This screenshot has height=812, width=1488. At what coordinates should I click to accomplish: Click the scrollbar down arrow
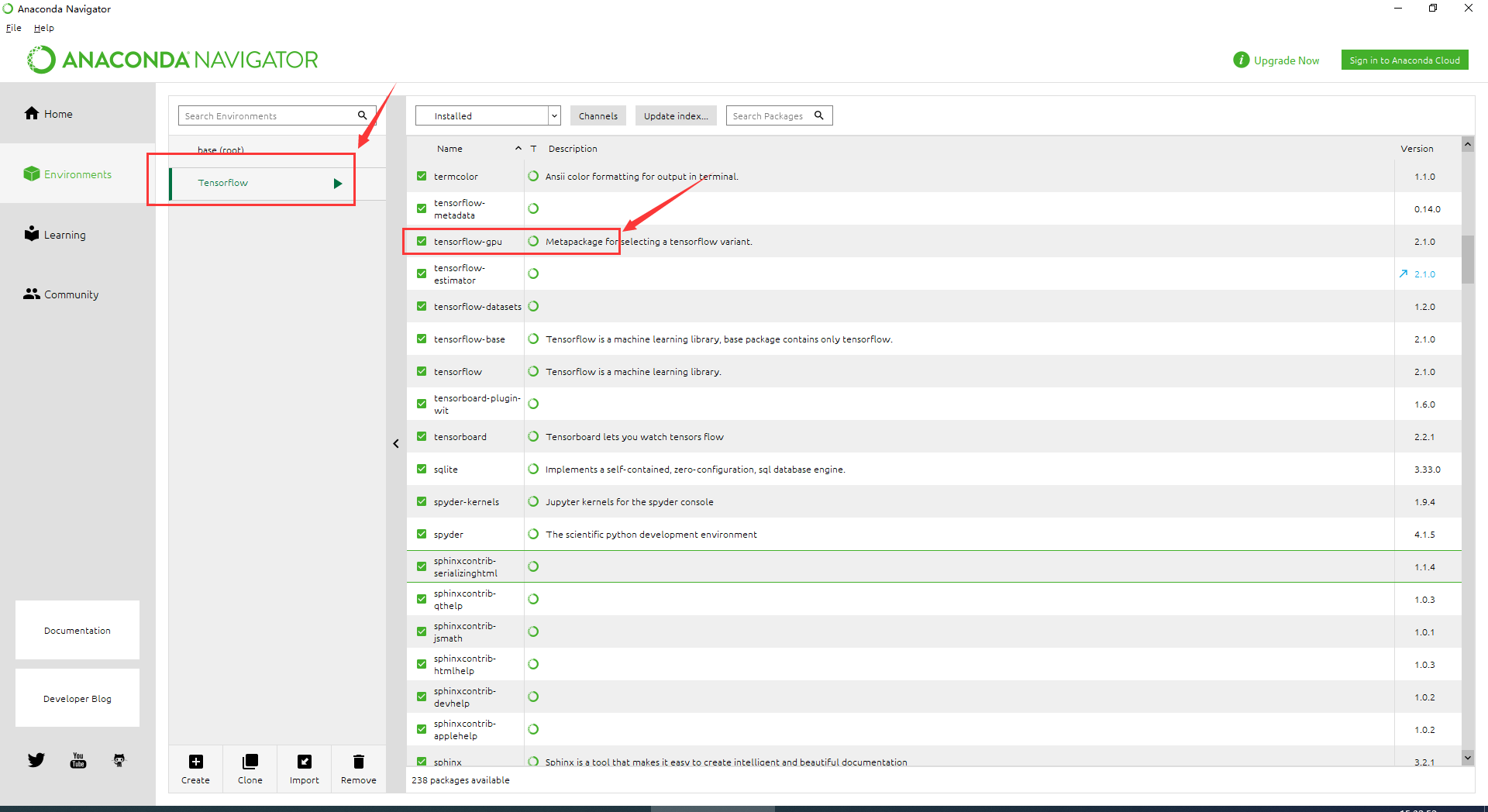tap(1467, 757)
